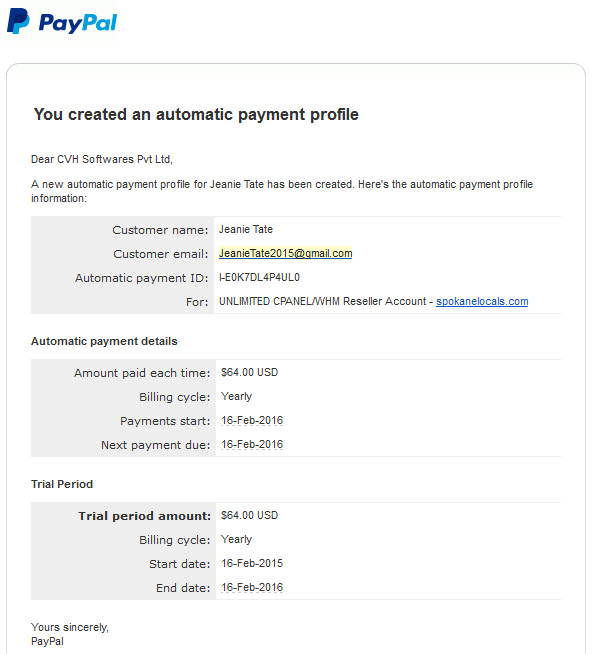
Task: Click the Yearly billing cycle under Trial Period
Action: pyautogui.click(x=236, y=540)
